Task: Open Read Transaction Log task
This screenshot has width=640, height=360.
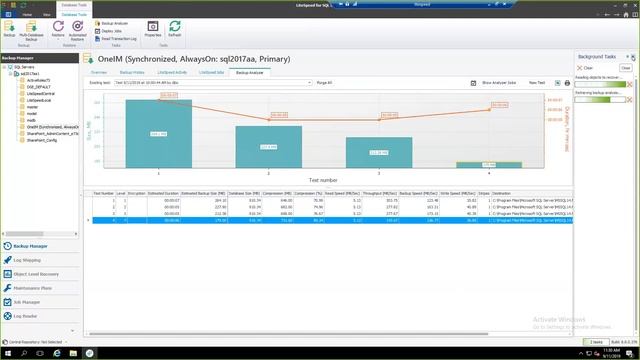Action: coord(116,39)
